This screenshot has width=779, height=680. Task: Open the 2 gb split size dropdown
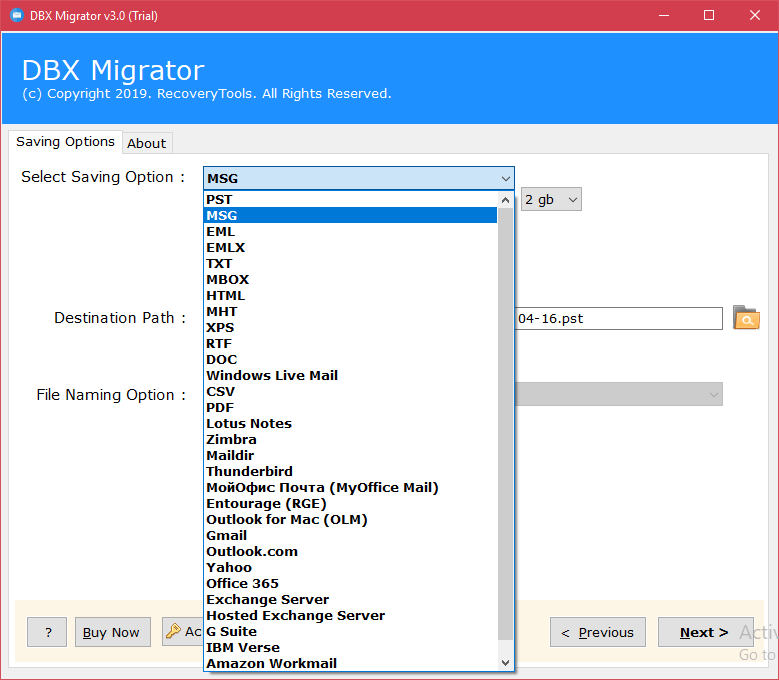(x=551, y=199)
